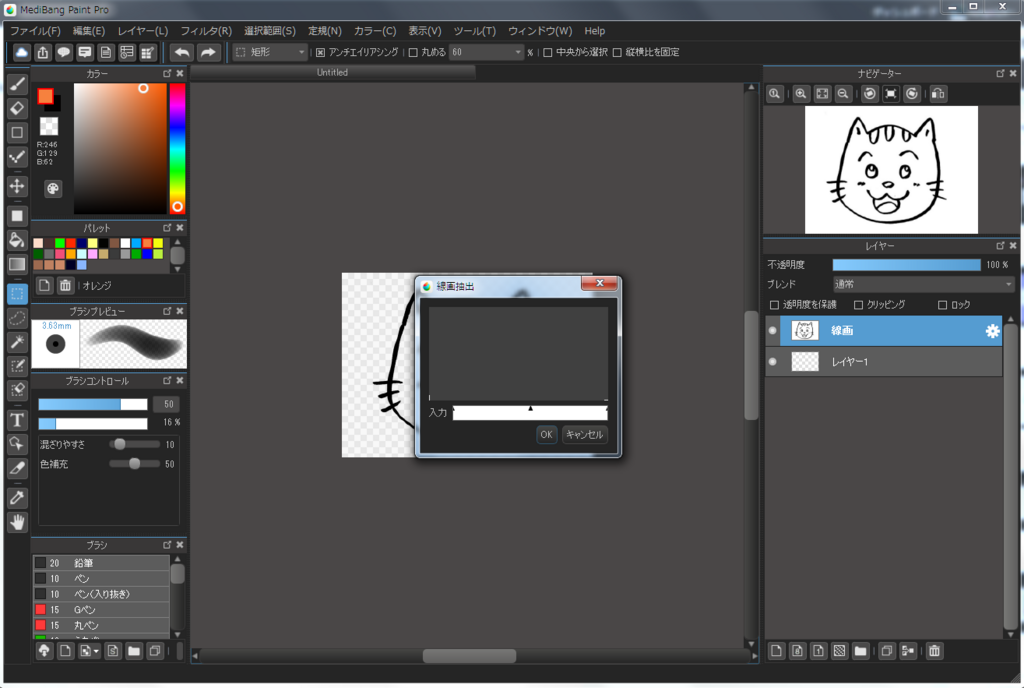
Task: Open the ブレンド 通常 dropdown
Action: click(923, 284)
